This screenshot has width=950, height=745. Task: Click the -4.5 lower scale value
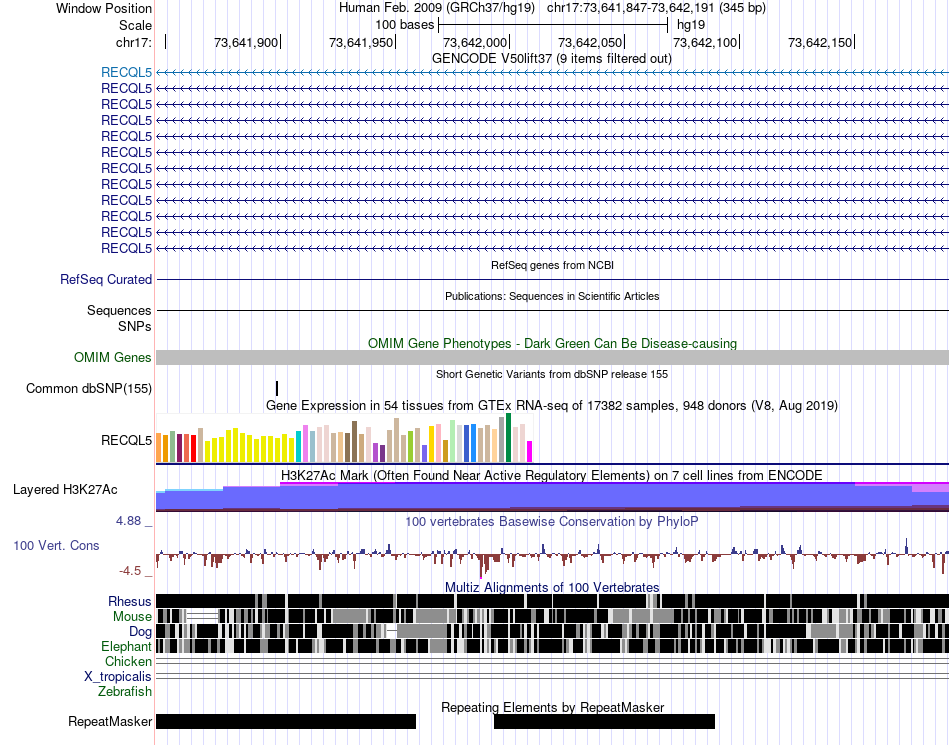click(130, 571)
